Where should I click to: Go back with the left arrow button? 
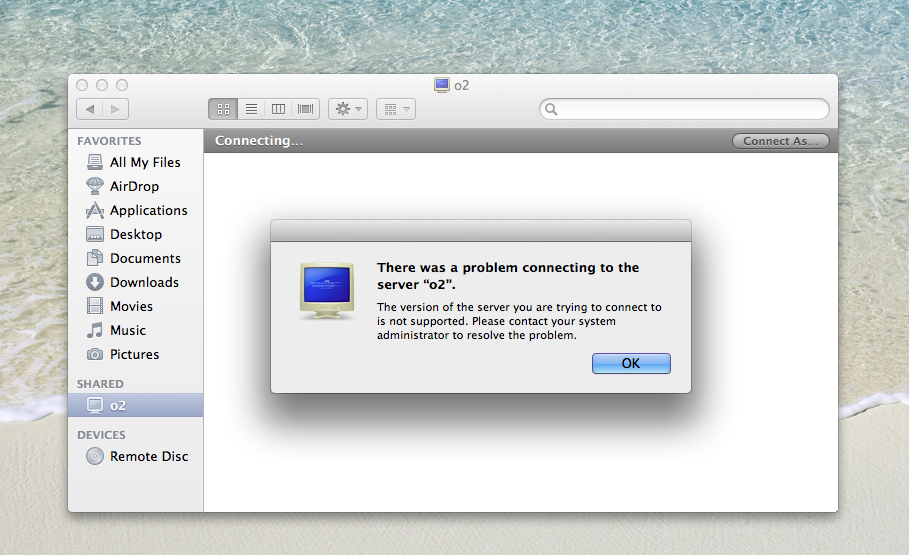pyautogui.click(x=90, y=109)
